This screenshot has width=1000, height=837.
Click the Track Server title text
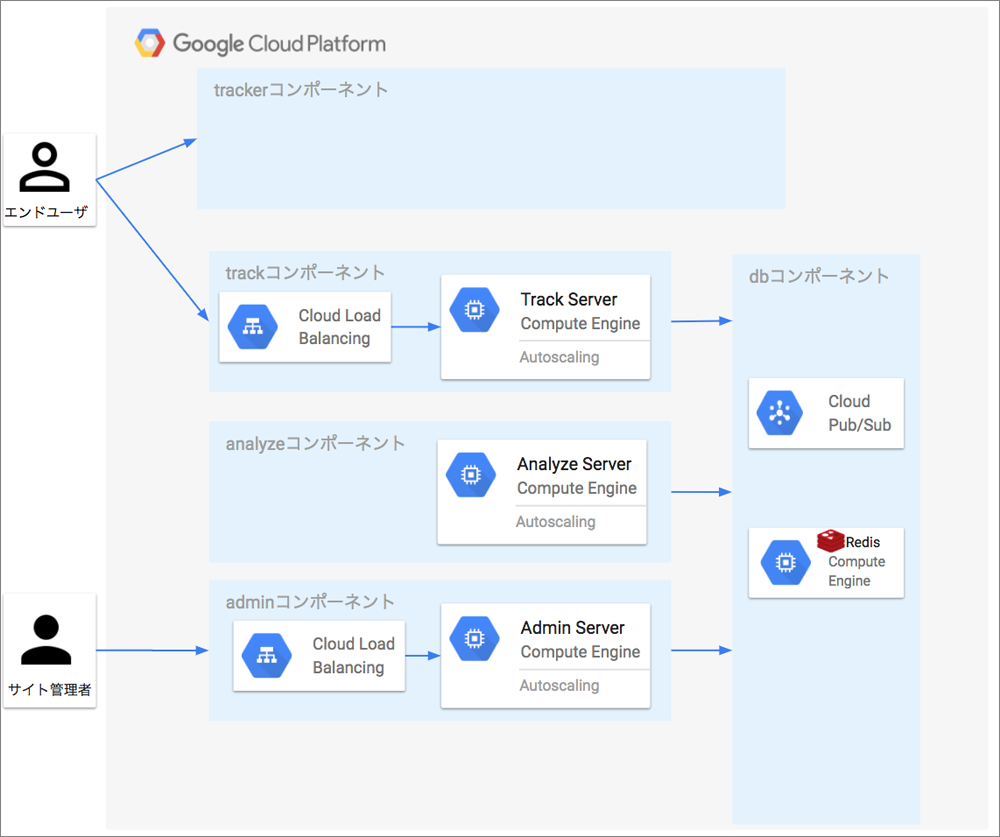(569, 299)
